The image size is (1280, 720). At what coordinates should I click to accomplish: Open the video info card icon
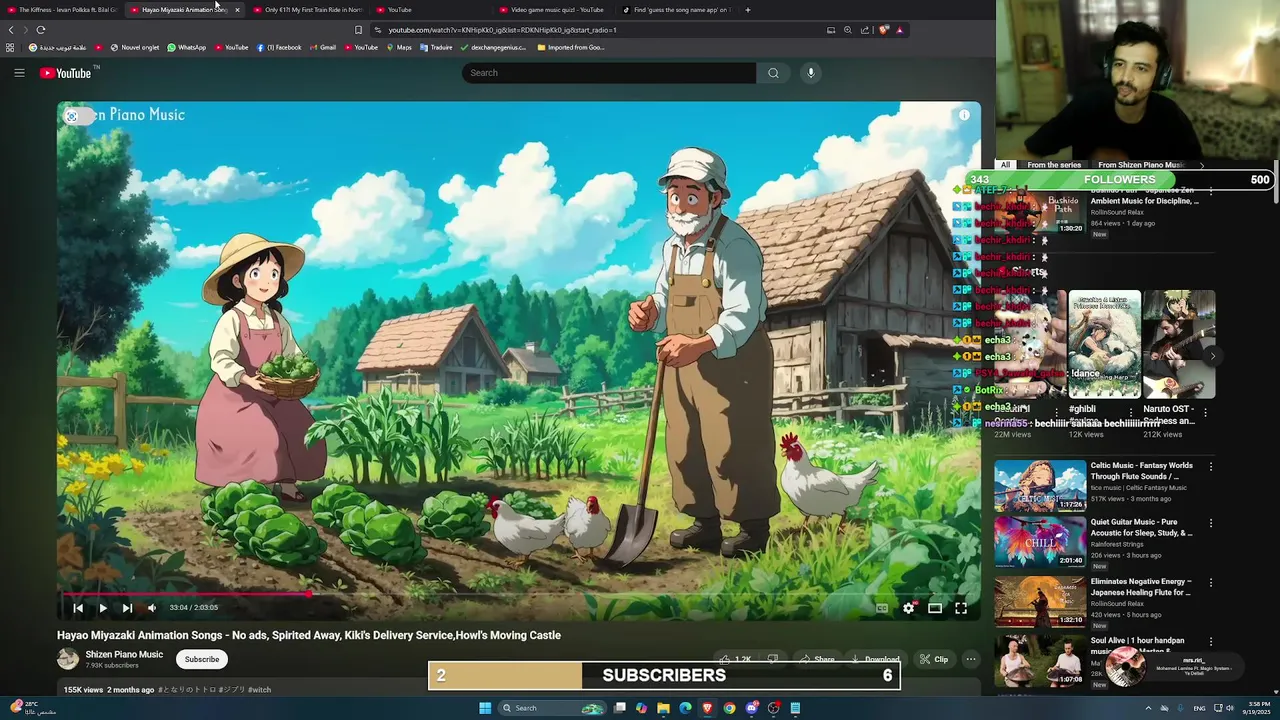pyautogui.click(x=964, y=115)
